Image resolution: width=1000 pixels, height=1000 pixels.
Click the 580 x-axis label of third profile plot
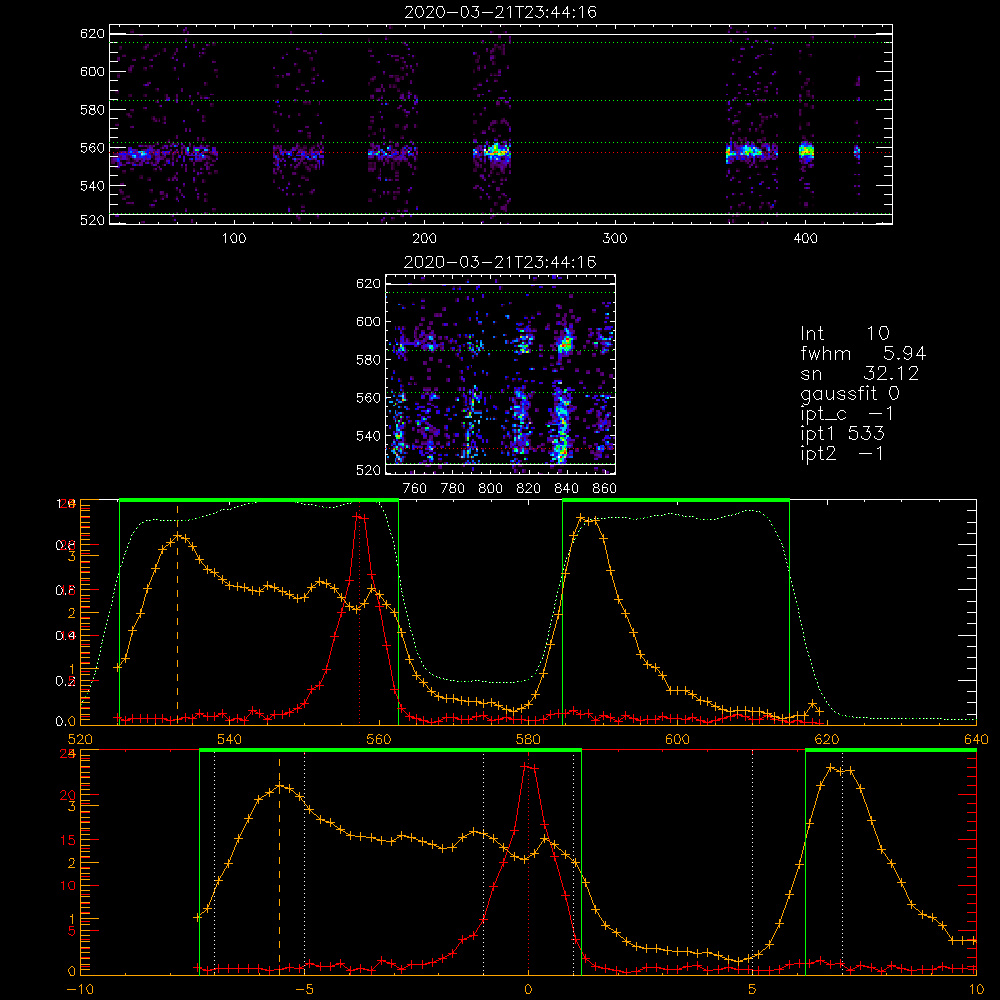click(528, 739)
